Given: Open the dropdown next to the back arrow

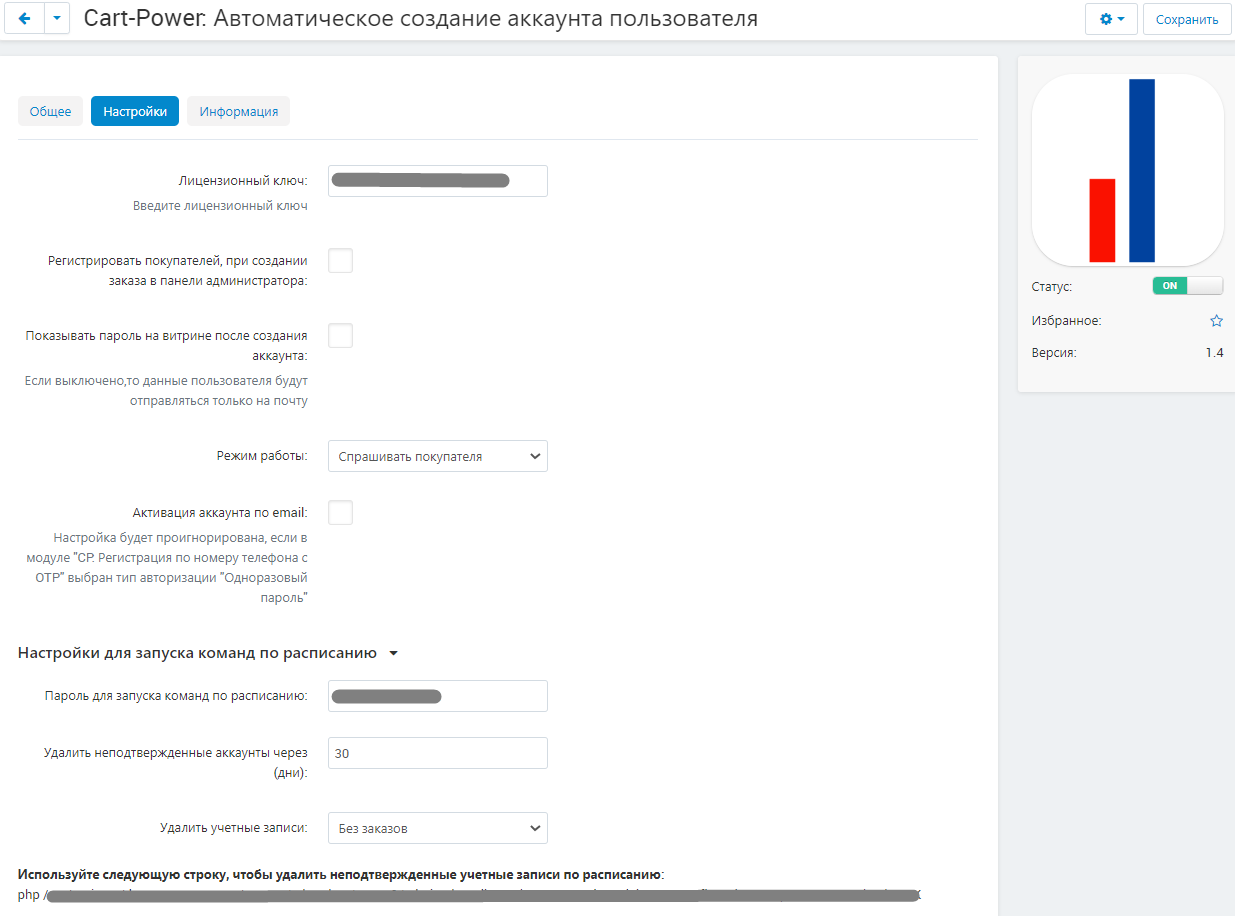Looking at the screenshot, I should point(57,19).
